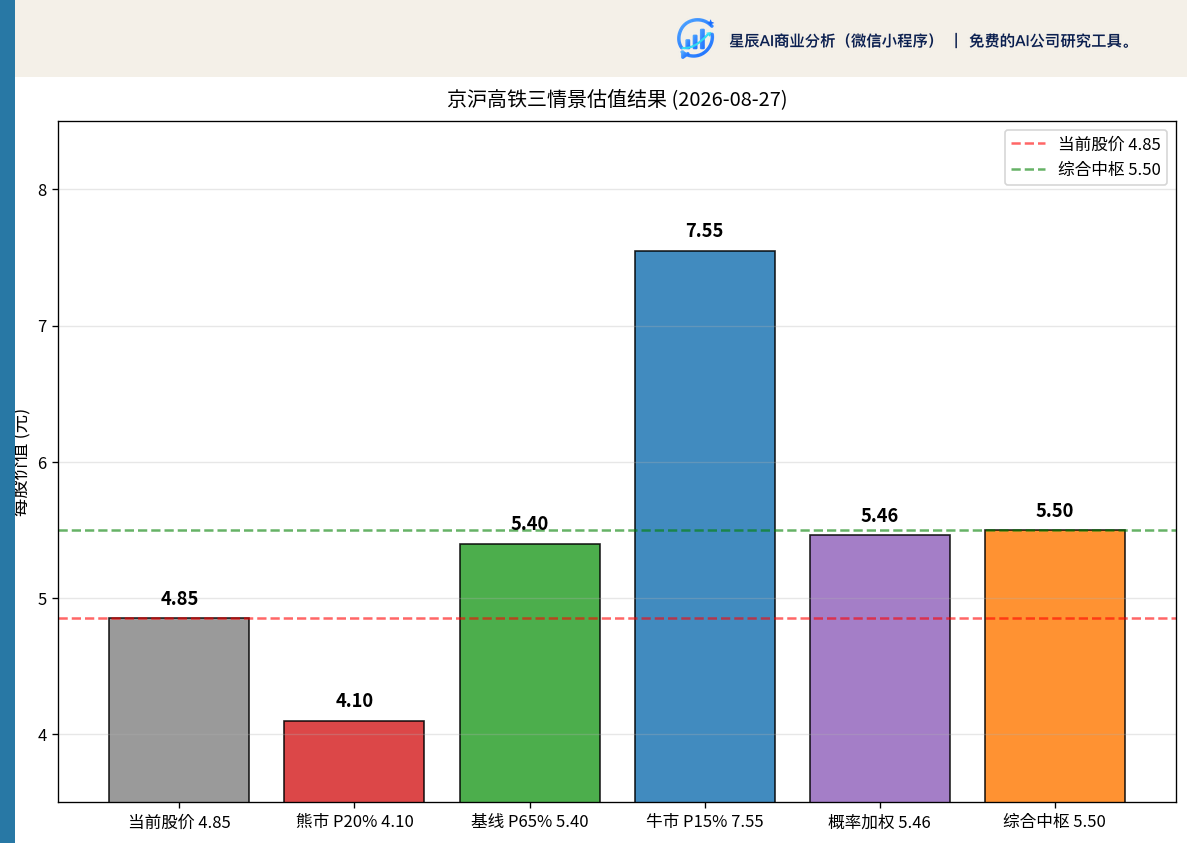Click the y-axis tick label 7

43,327
